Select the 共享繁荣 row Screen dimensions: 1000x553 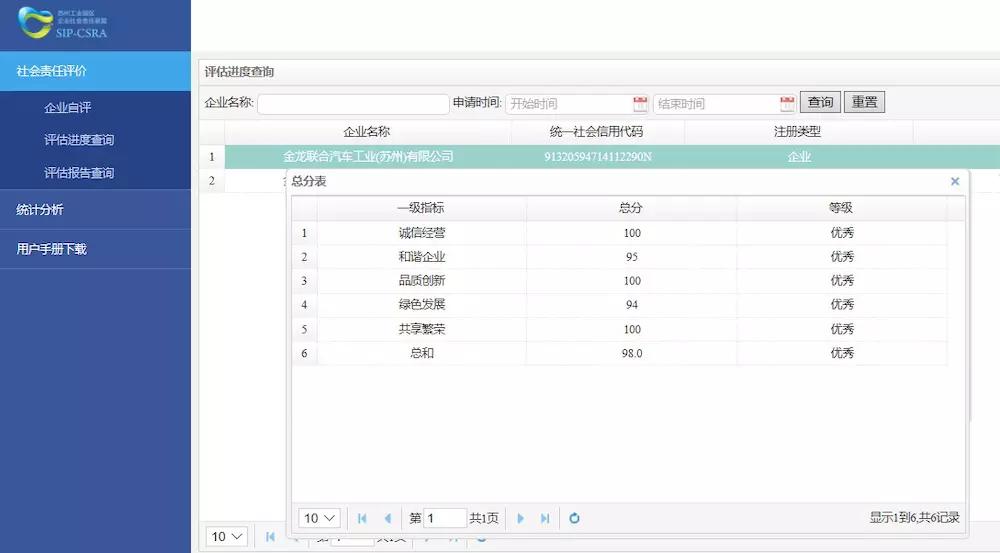pyautogui.click(x=619, y=329)
